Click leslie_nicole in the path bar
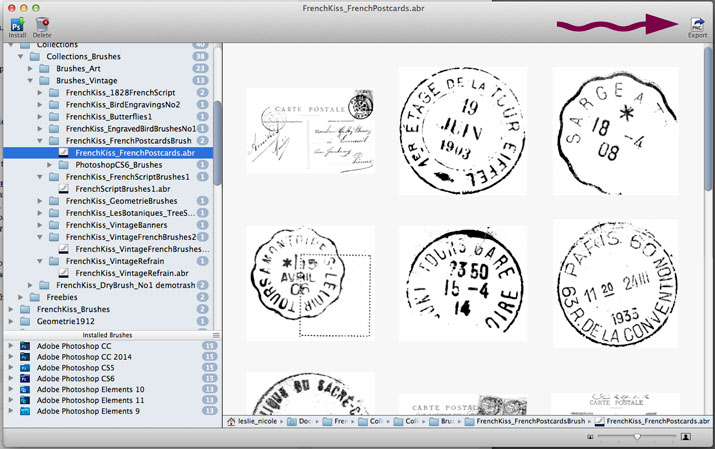Screen dimensions: 715x449 257,422
